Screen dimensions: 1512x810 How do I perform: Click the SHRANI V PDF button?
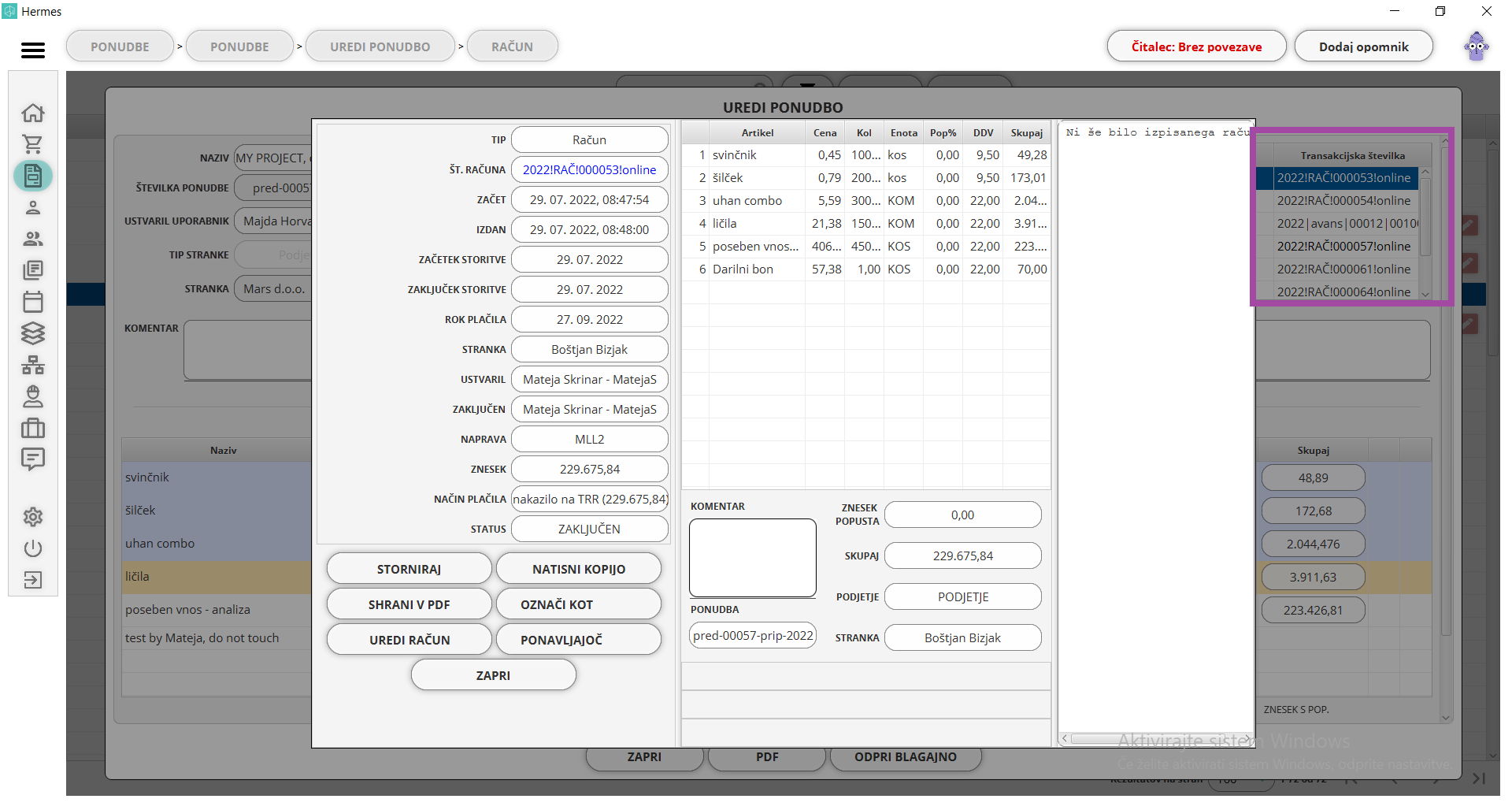point(409,604)
